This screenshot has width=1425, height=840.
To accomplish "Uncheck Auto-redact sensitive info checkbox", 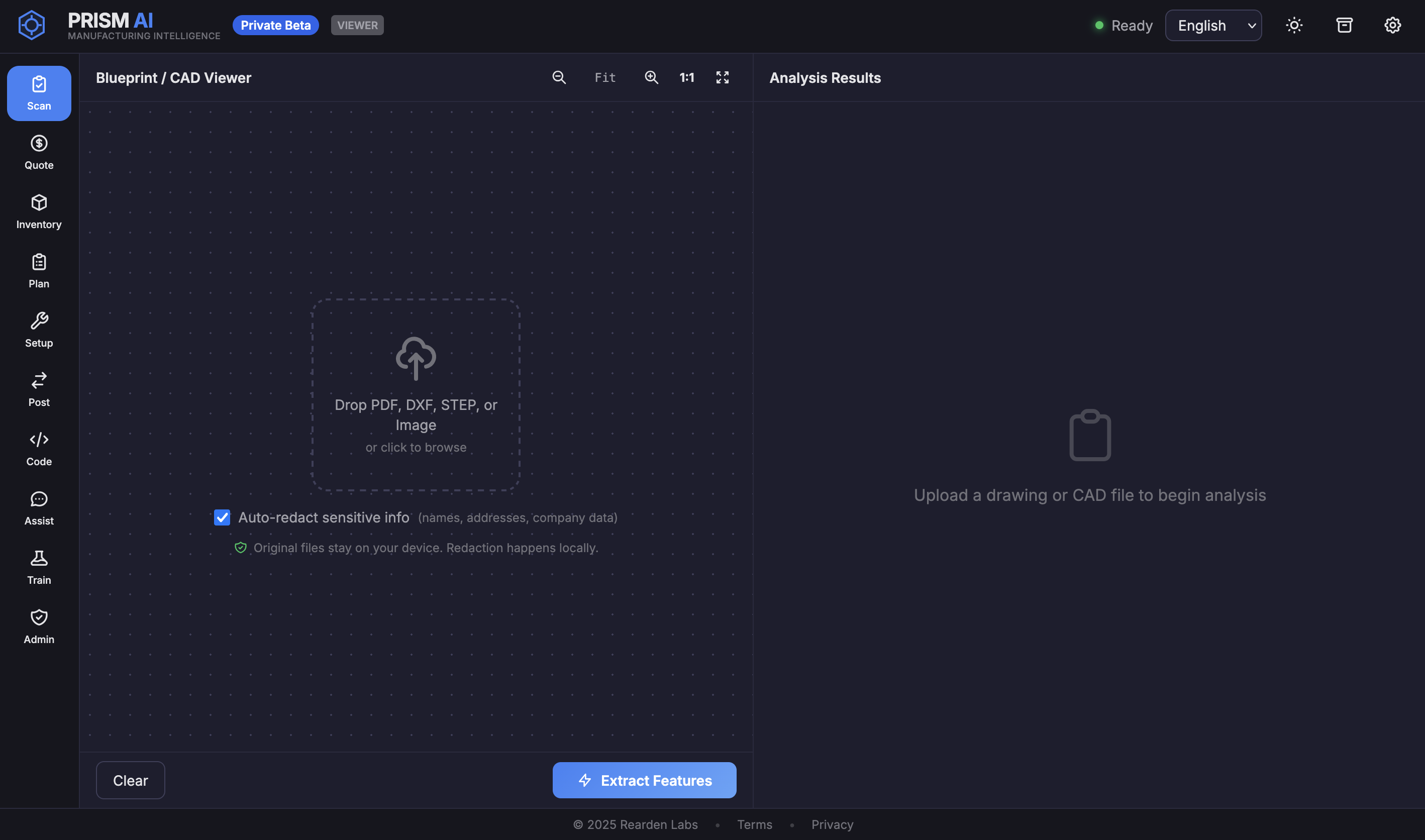I will point(222,517).
